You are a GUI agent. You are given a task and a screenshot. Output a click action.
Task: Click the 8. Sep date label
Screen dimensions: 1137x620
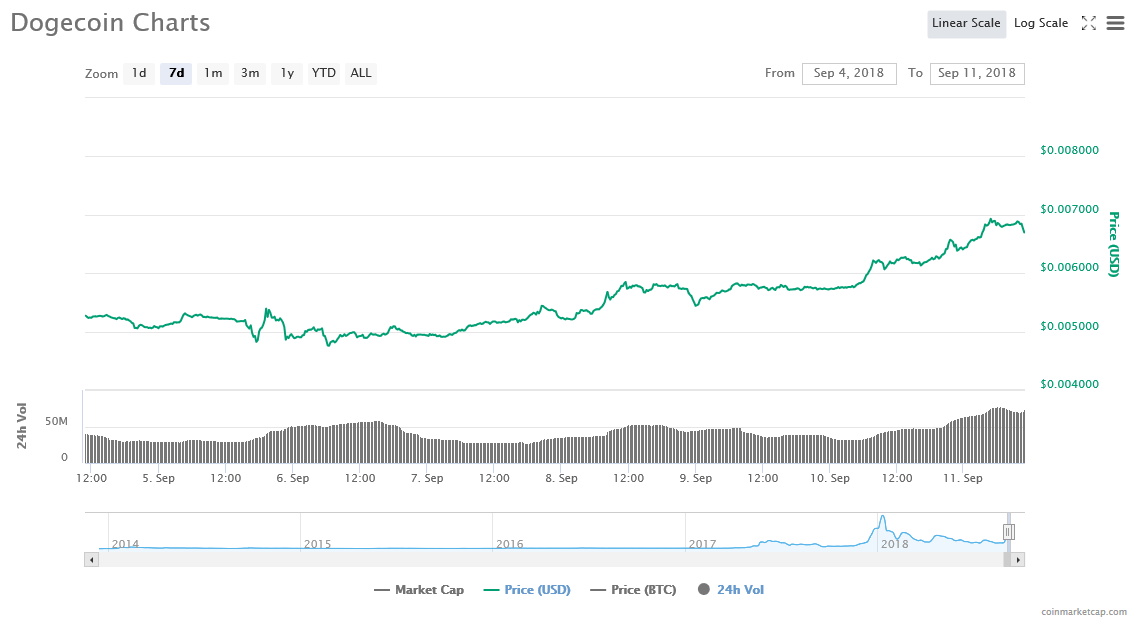click(x=561, y=478)
